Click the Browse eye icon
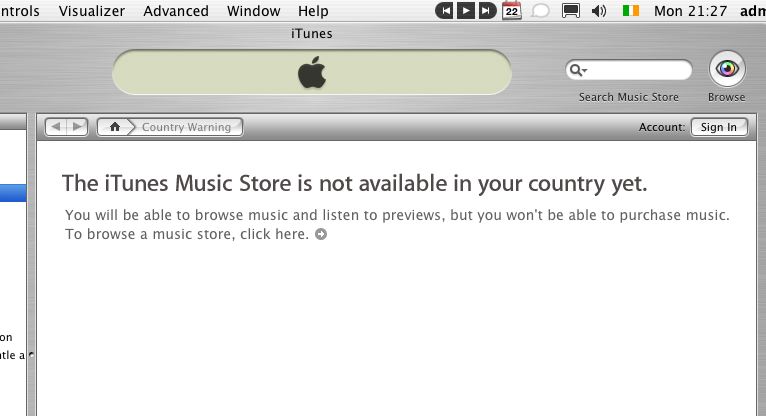The width and height of the screenshot is (766, 416). click(x=727, y=69)
